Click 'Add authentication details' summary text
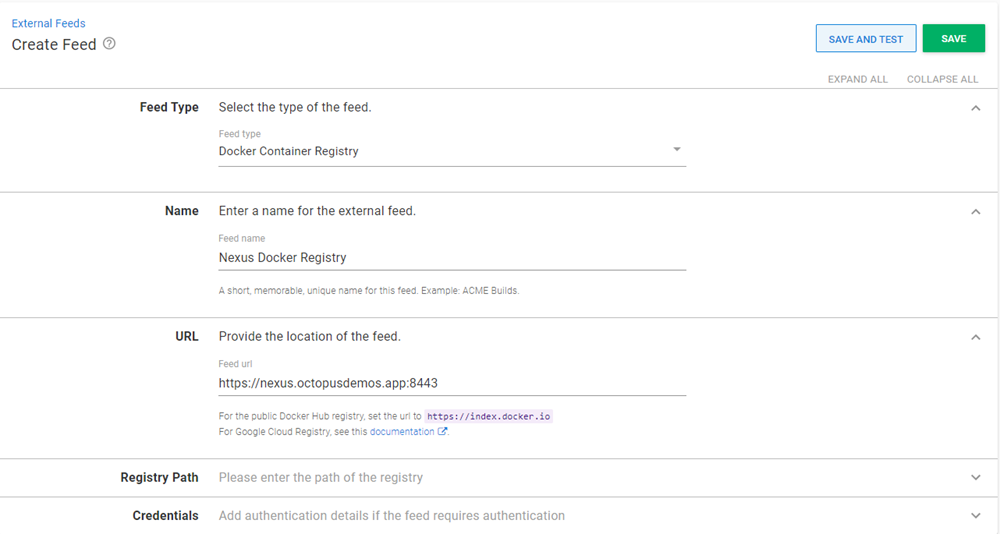1000x534 pixels. pos(392,515)
